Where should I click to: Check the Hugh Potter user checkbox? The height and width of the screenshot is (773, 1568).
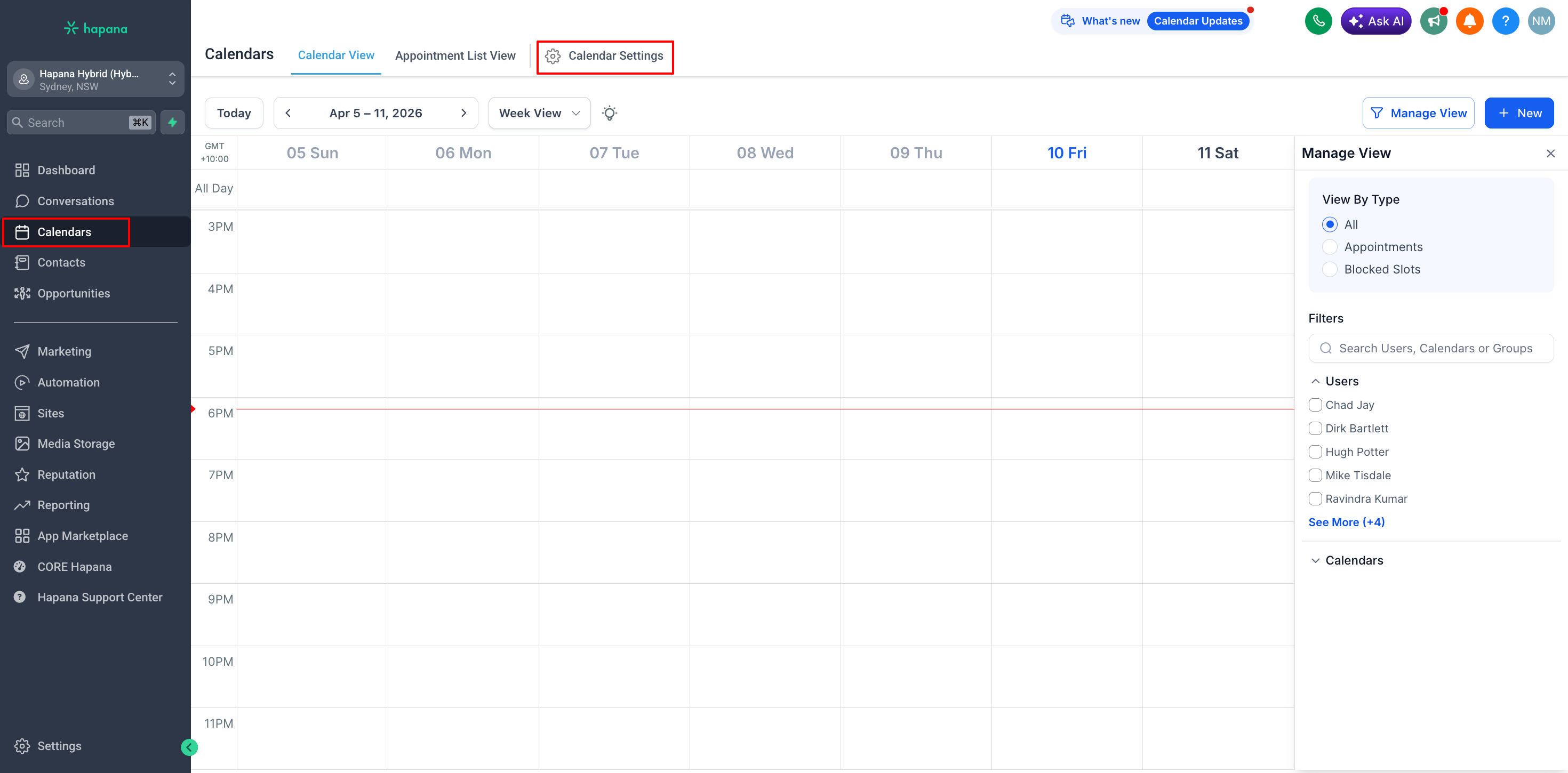[x=1315, y=452]
